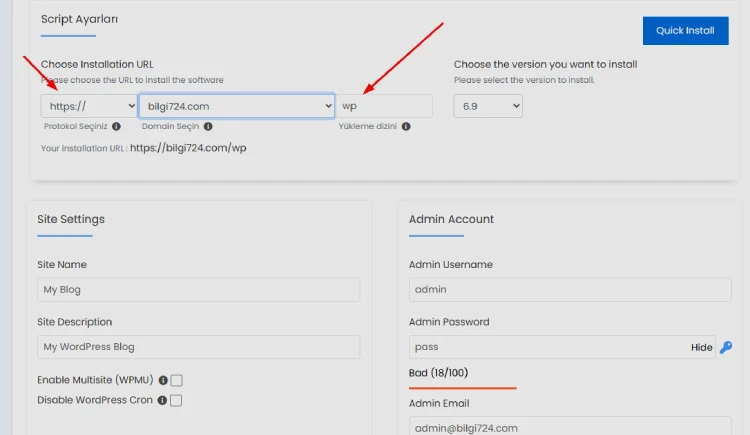Focus the Site Name input field
The height and width of the screenshot is (435, 750).
point(198,290)
